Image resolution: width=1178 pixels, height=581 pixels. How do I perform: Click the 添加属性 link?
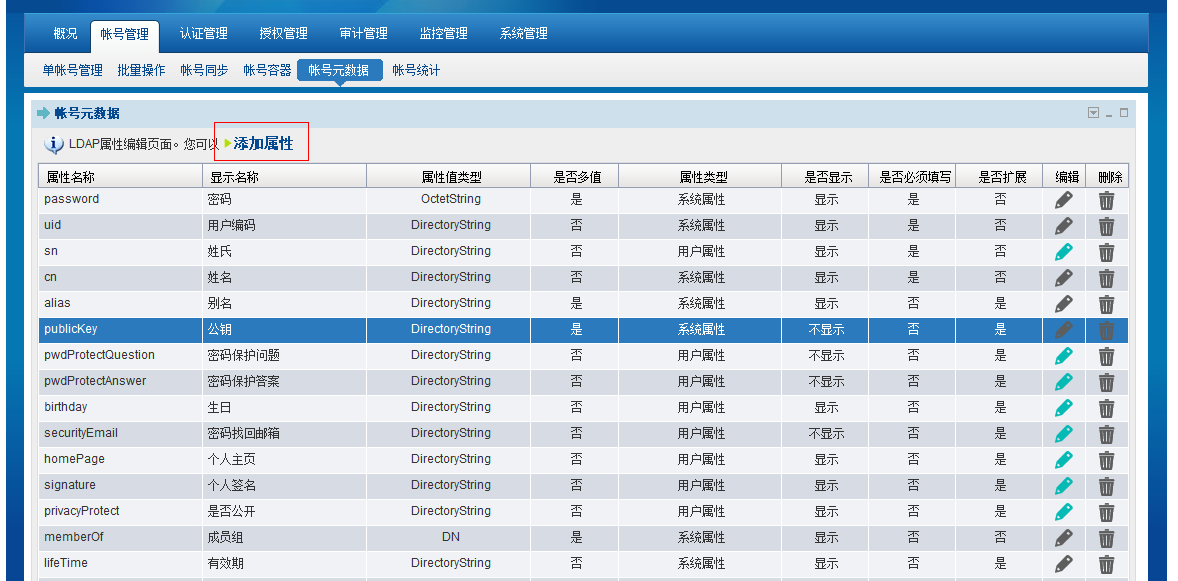pyautogui.click(x=263, y=143)
